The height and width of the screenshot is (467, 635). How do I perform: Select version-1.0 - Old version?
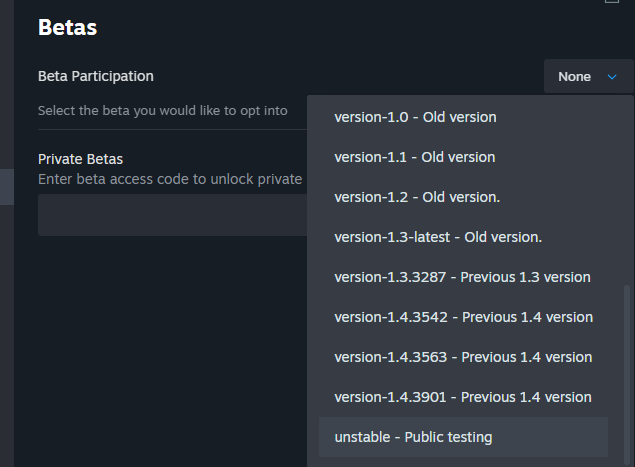click(463, 117)
